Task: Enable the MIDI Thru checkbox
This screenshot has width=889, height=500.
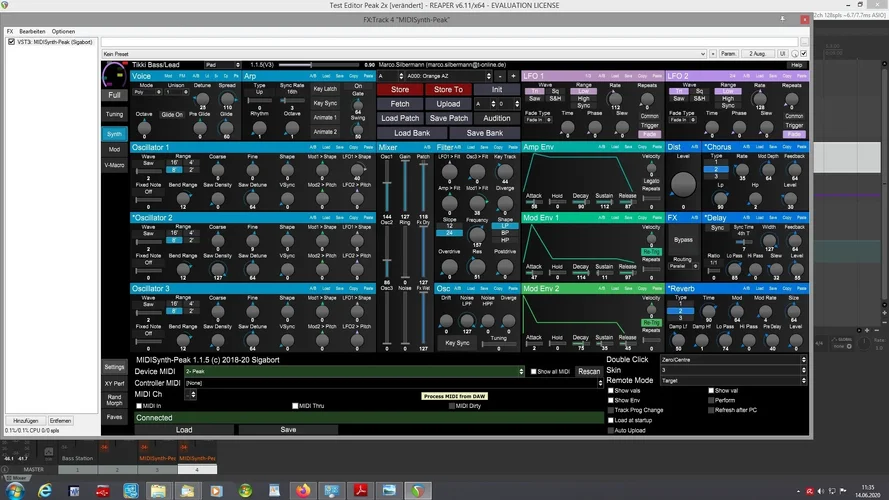Action: click(x=296, y=406)
